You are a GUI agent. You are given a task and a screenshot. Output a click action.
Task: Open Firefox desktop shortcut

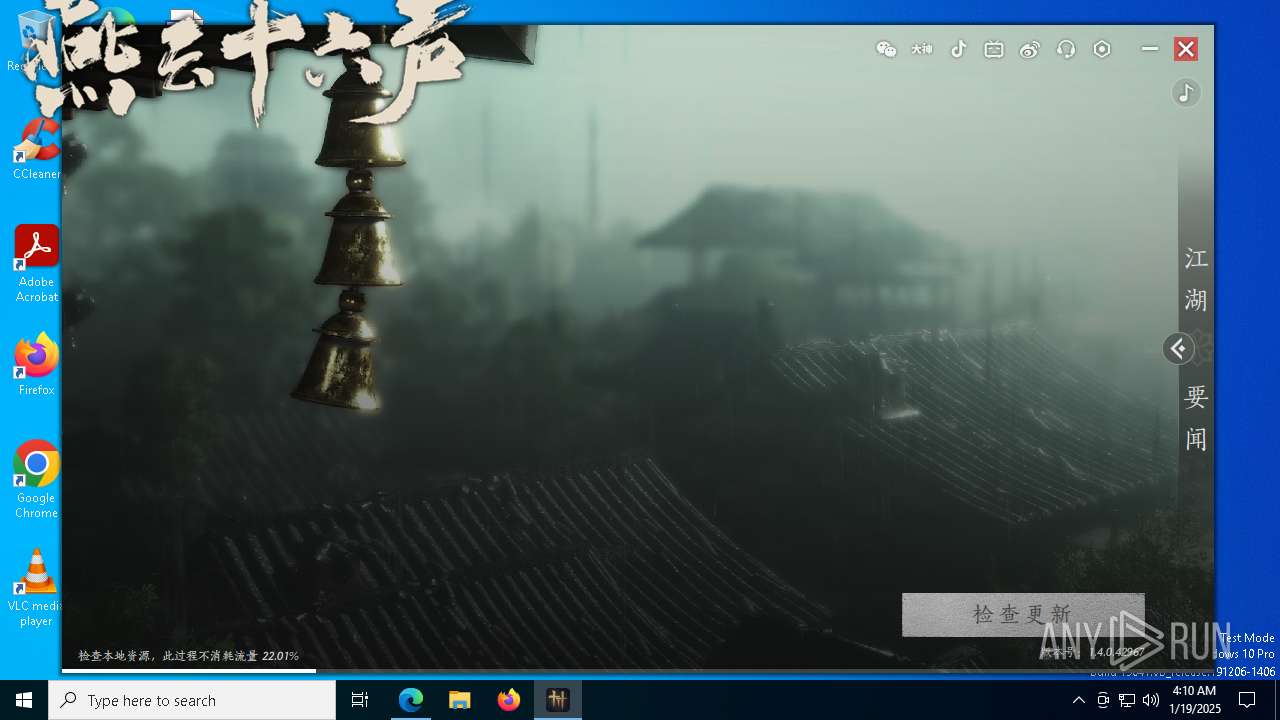pos(37,365)
